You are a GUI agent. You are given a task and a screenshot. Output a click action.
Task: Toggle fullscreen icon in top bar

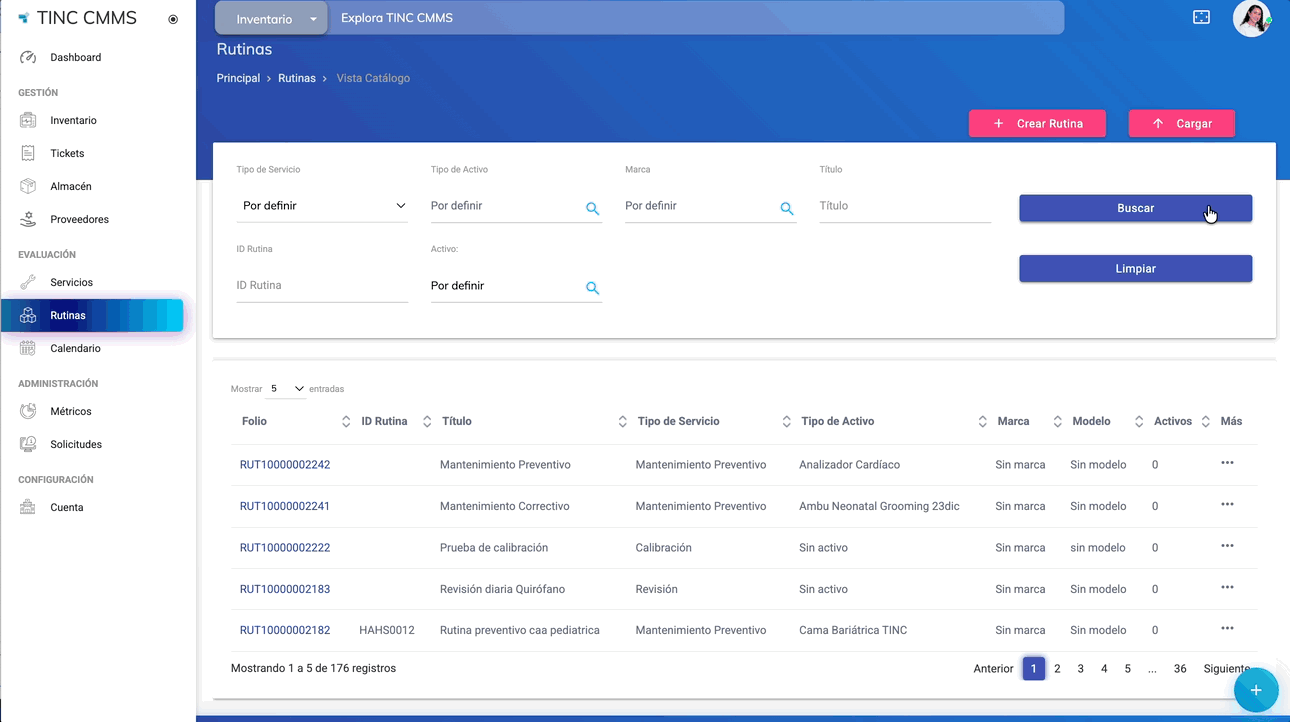pyautogui.click(x=1202, y=18)
